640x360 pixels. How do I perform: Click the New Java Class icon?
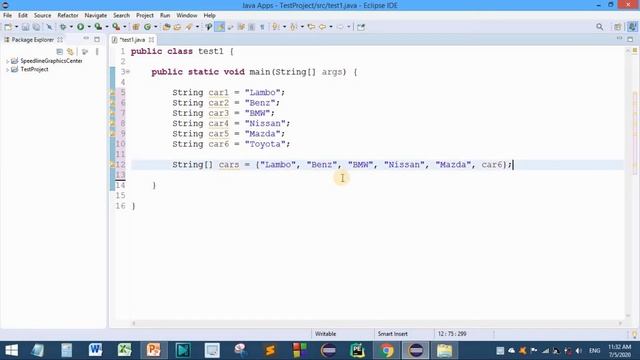point(147,27)
